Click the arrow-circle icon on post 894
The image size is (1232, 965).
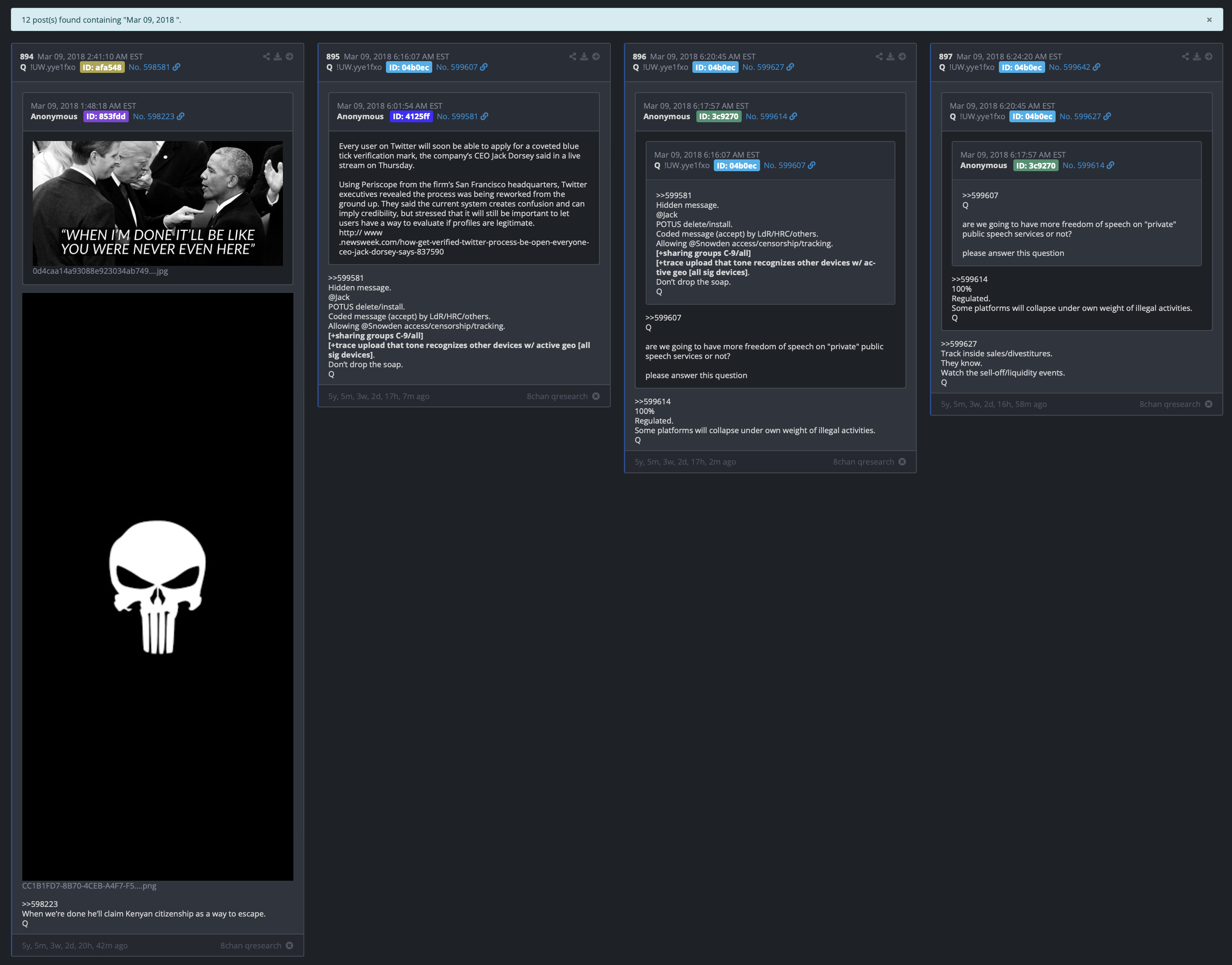pos(289,56)
